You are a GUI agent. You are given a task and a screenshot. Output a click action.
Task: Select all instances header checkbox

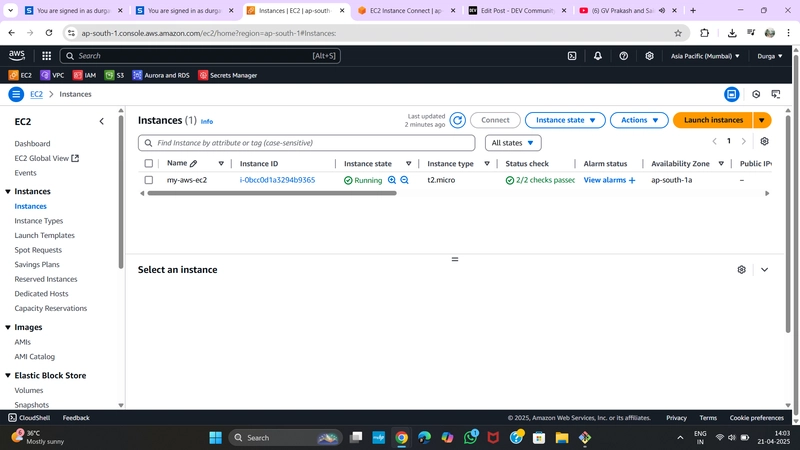pos(148,164)
